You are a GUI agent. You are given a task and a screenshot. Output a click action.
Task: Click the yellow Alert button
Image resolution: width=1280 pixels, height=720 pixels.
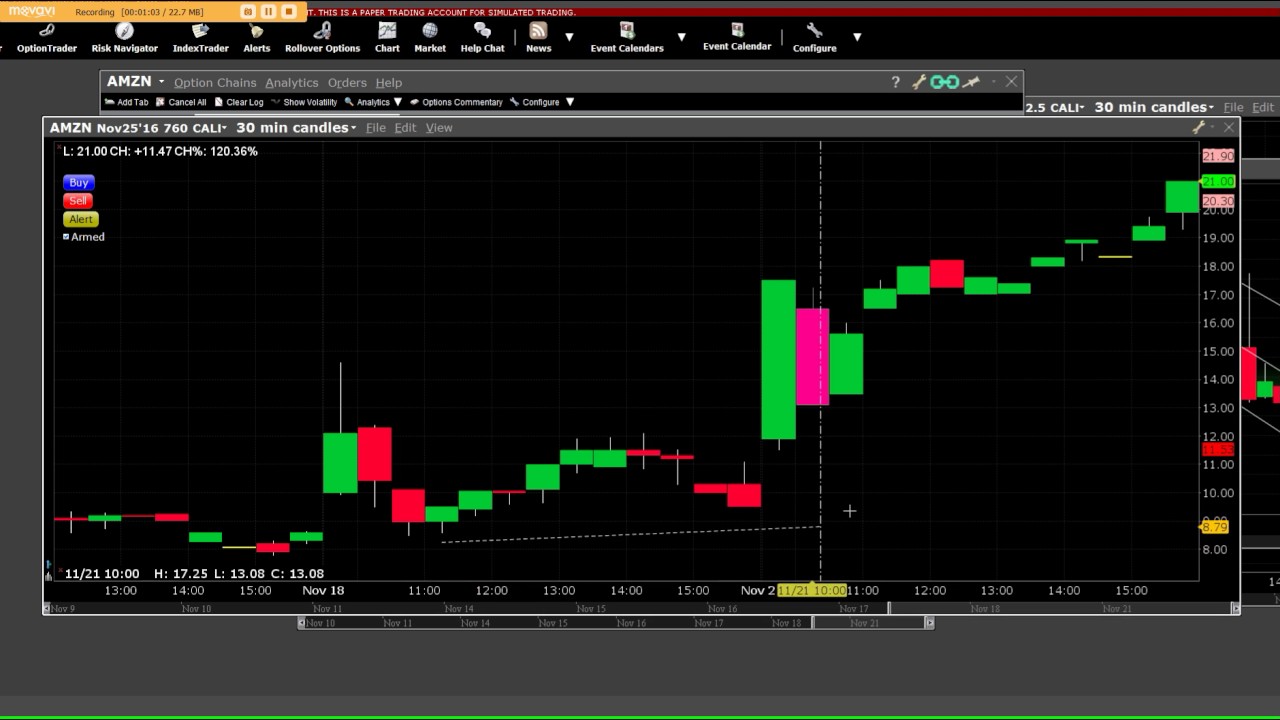click(x=80, y=219)
